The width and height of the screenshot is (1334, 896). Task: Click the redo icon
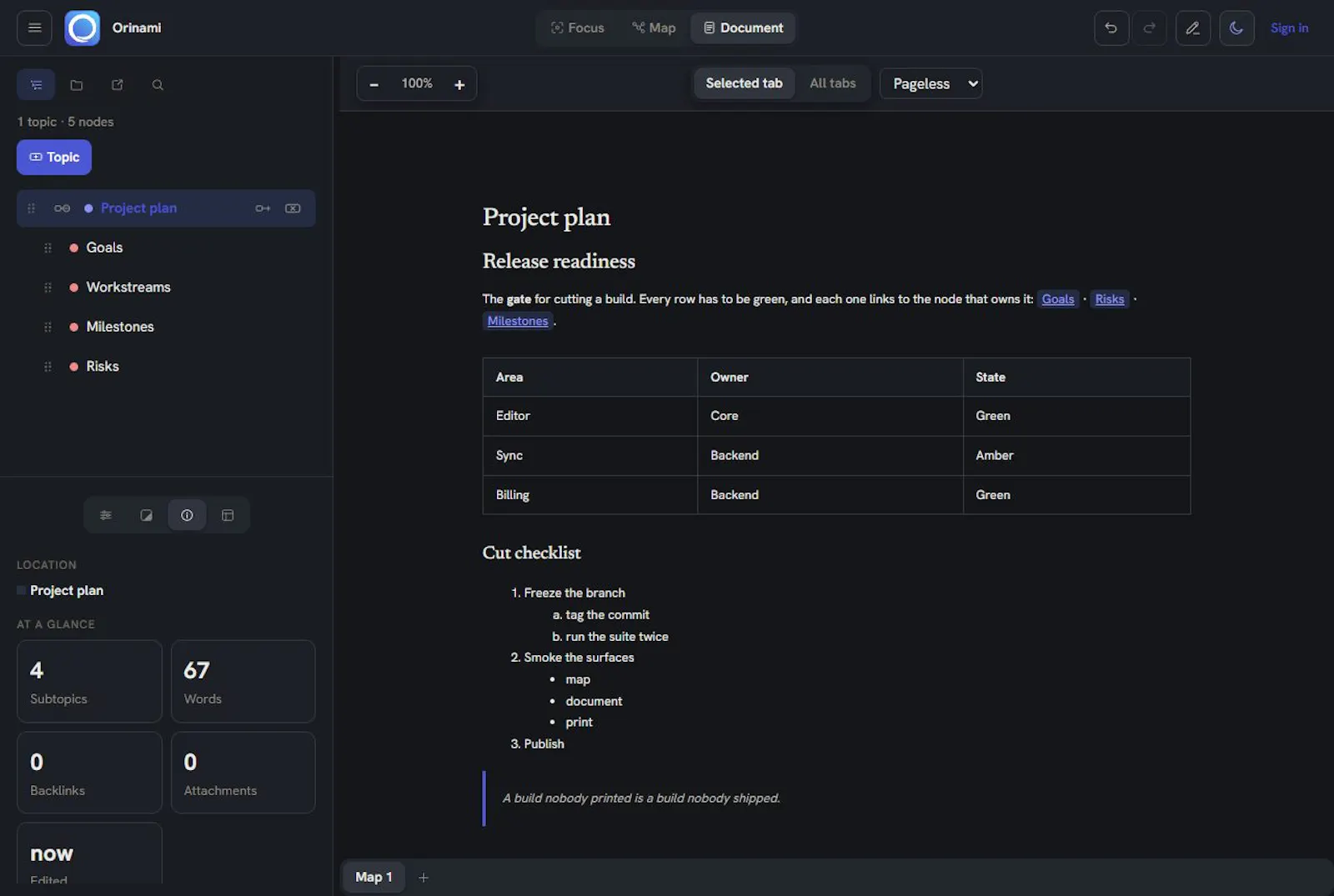[x=1150, y=28]
